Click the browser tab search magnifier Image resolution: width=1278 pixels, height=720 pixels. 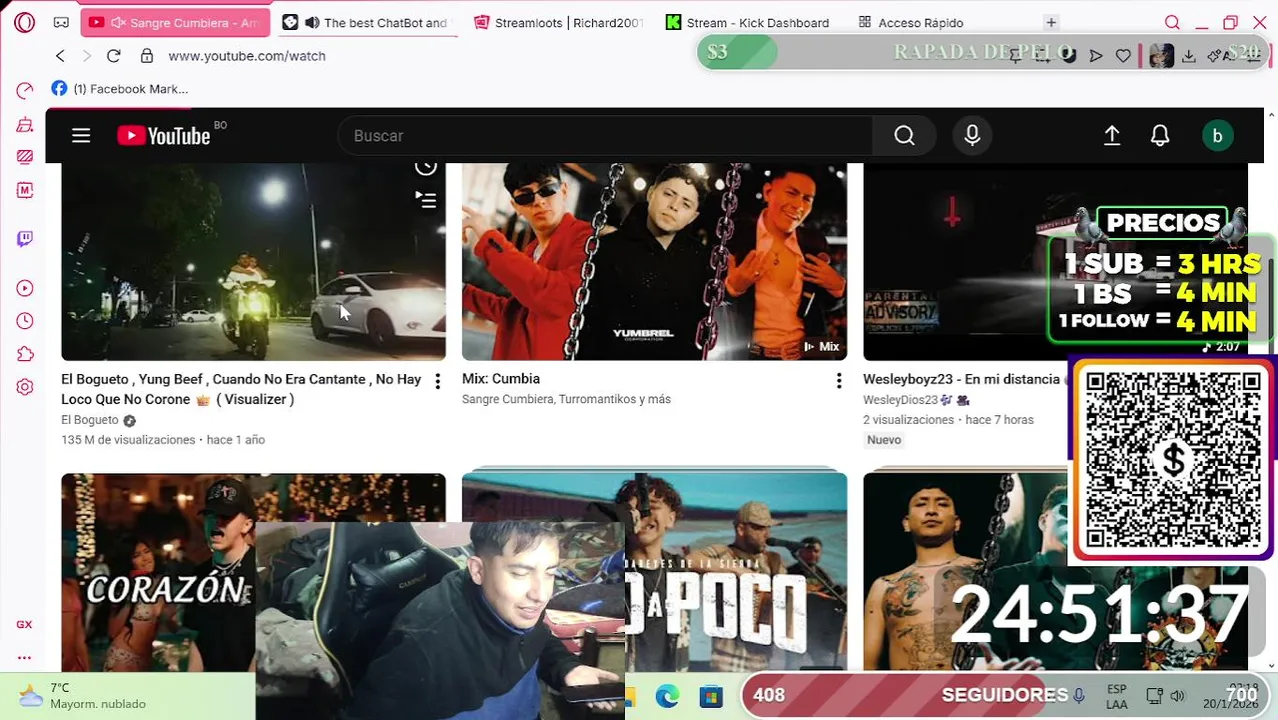(1172, 22)
